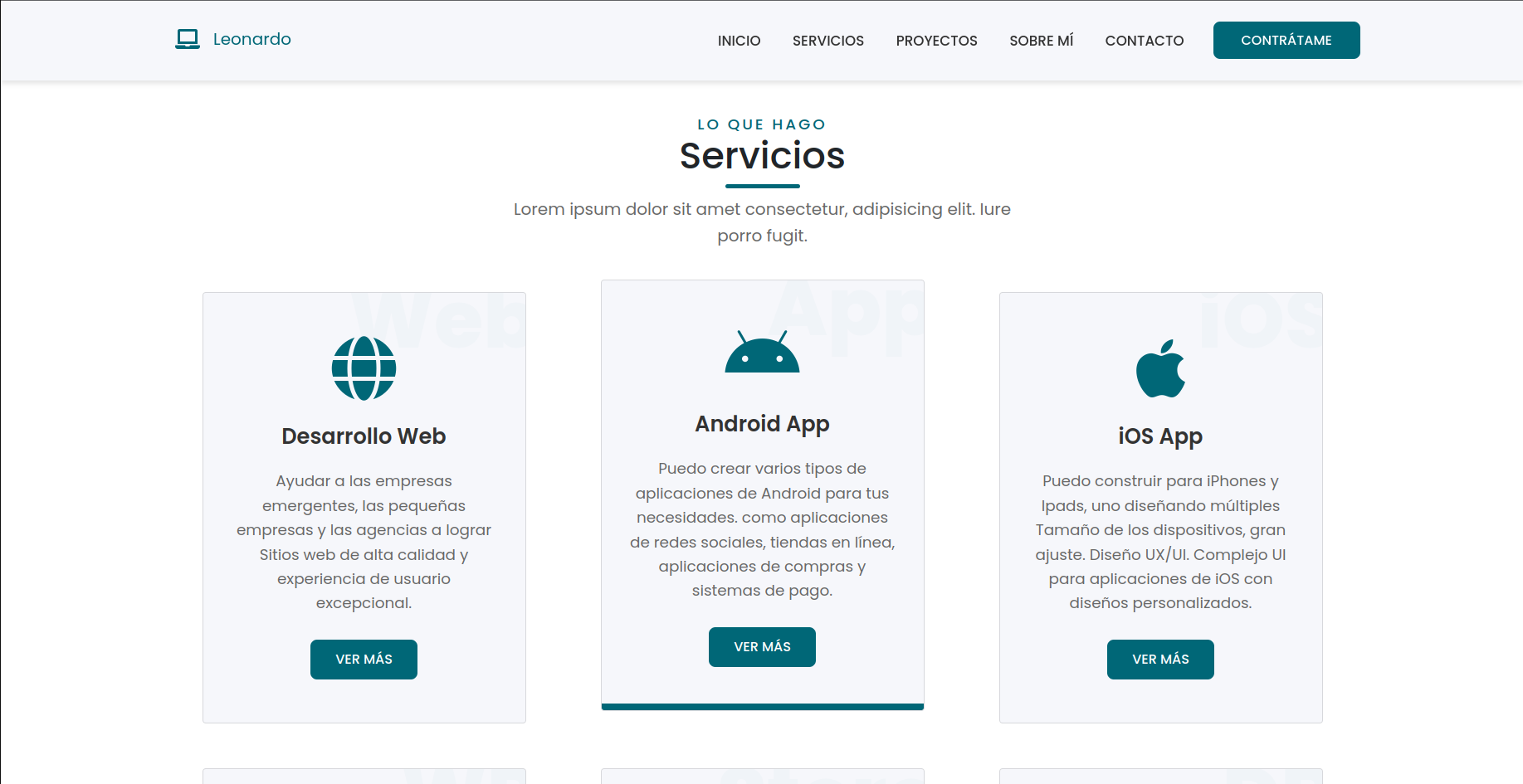Click the laptop logo icon
This screenshot has height=784, width=1523.
click(x=188, y=39)
